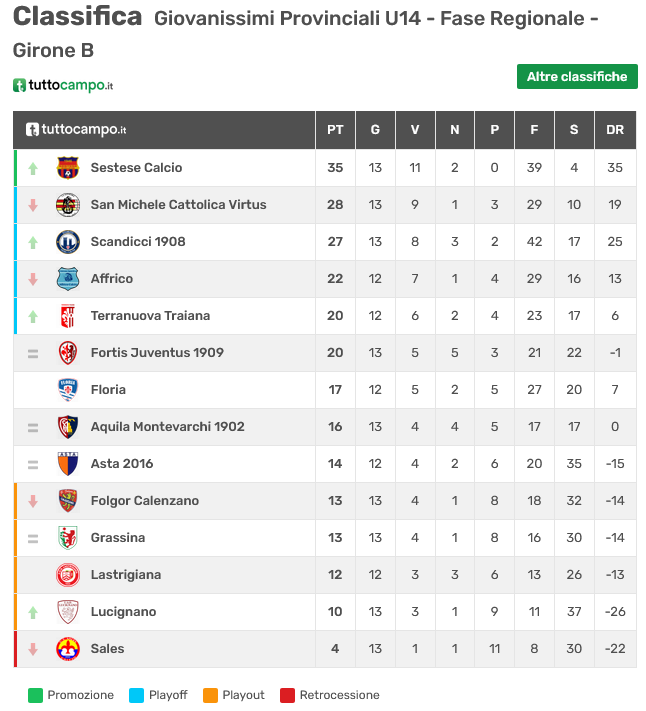Click the Affrico team badge
Viewport: 646px width, 711px height.
click(68, 279)
